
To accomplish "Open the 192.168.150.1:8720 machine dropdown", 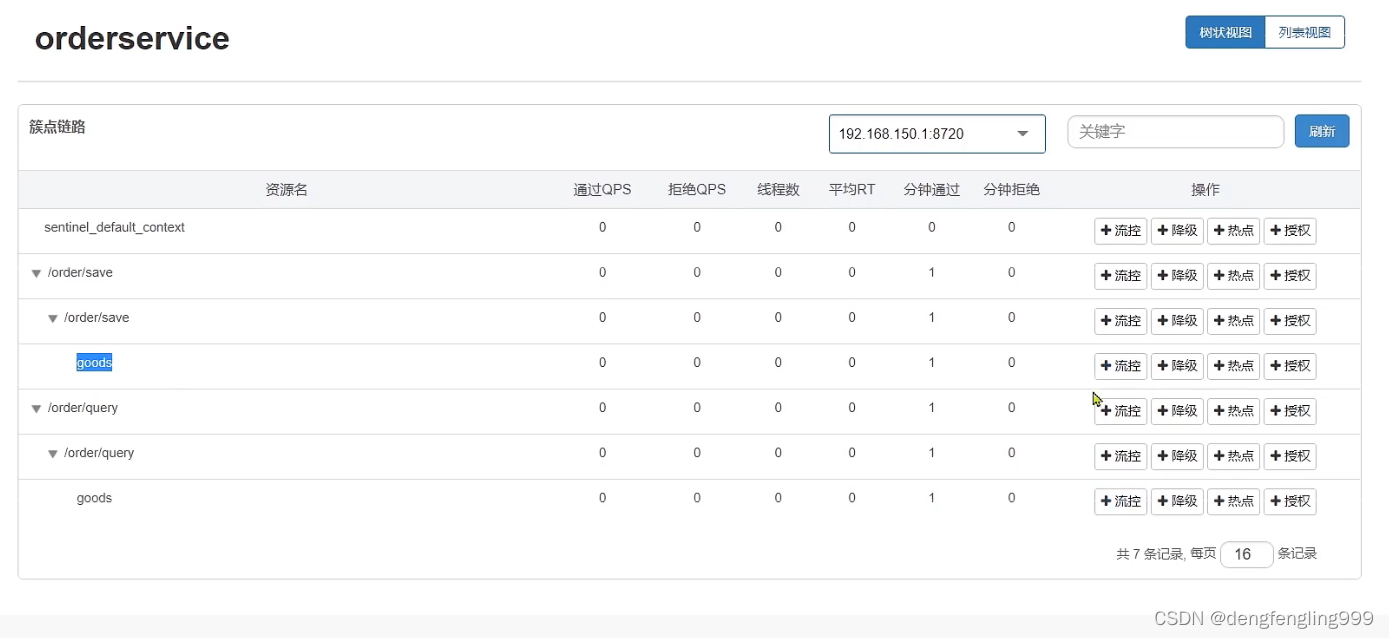I will (x=936, y=134).
